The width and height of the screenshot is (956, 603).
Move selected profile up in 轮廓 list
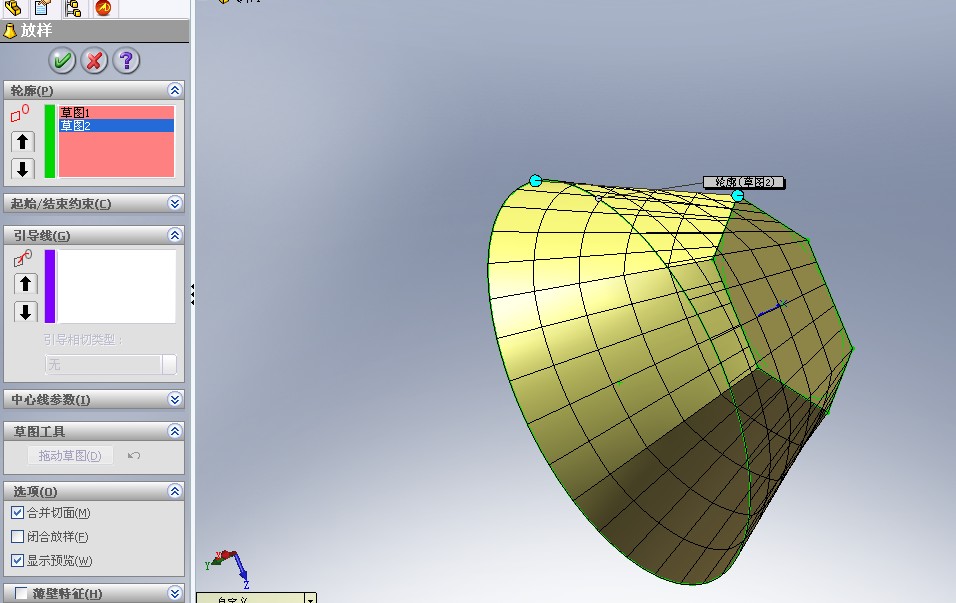(23, 141)
